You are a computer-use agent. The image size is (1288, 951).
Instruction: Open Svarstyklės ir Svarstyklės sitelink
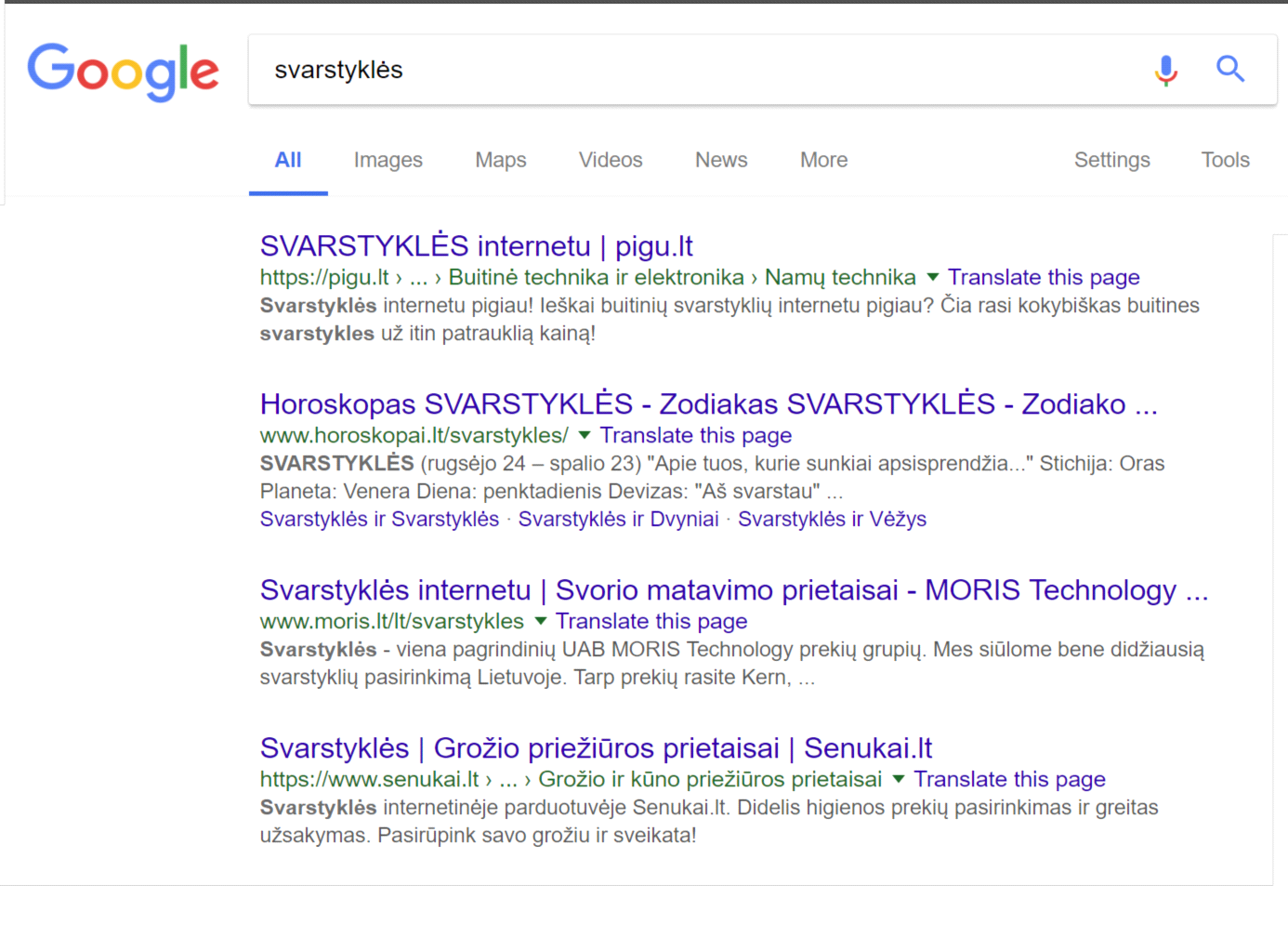click(x=379, y=519)
